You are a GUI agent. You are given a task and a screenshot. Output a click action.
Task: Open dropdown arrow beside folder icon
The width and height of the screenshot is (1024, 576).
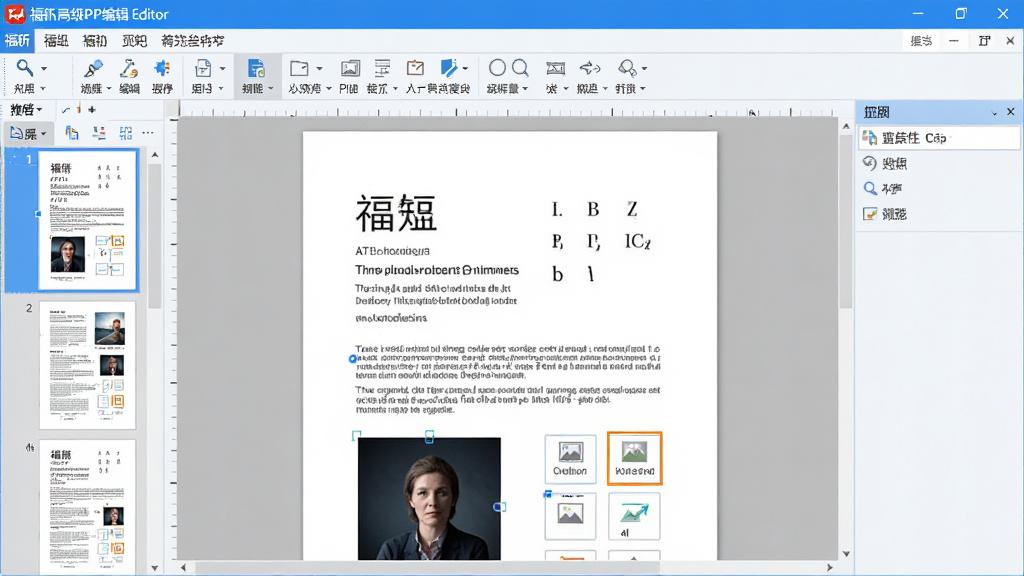(319, 69)
